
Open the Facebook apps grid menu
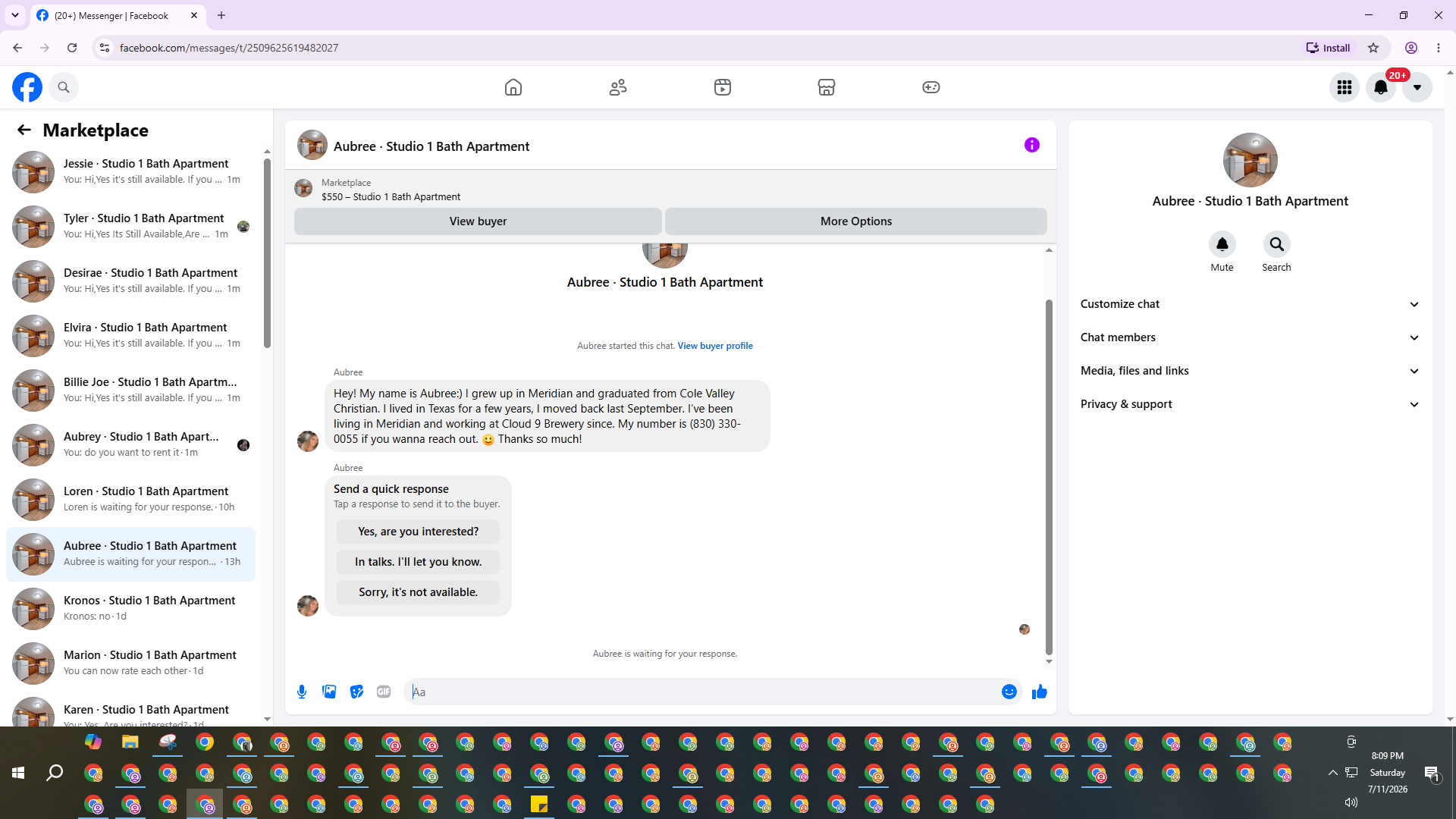(1345, 87)
